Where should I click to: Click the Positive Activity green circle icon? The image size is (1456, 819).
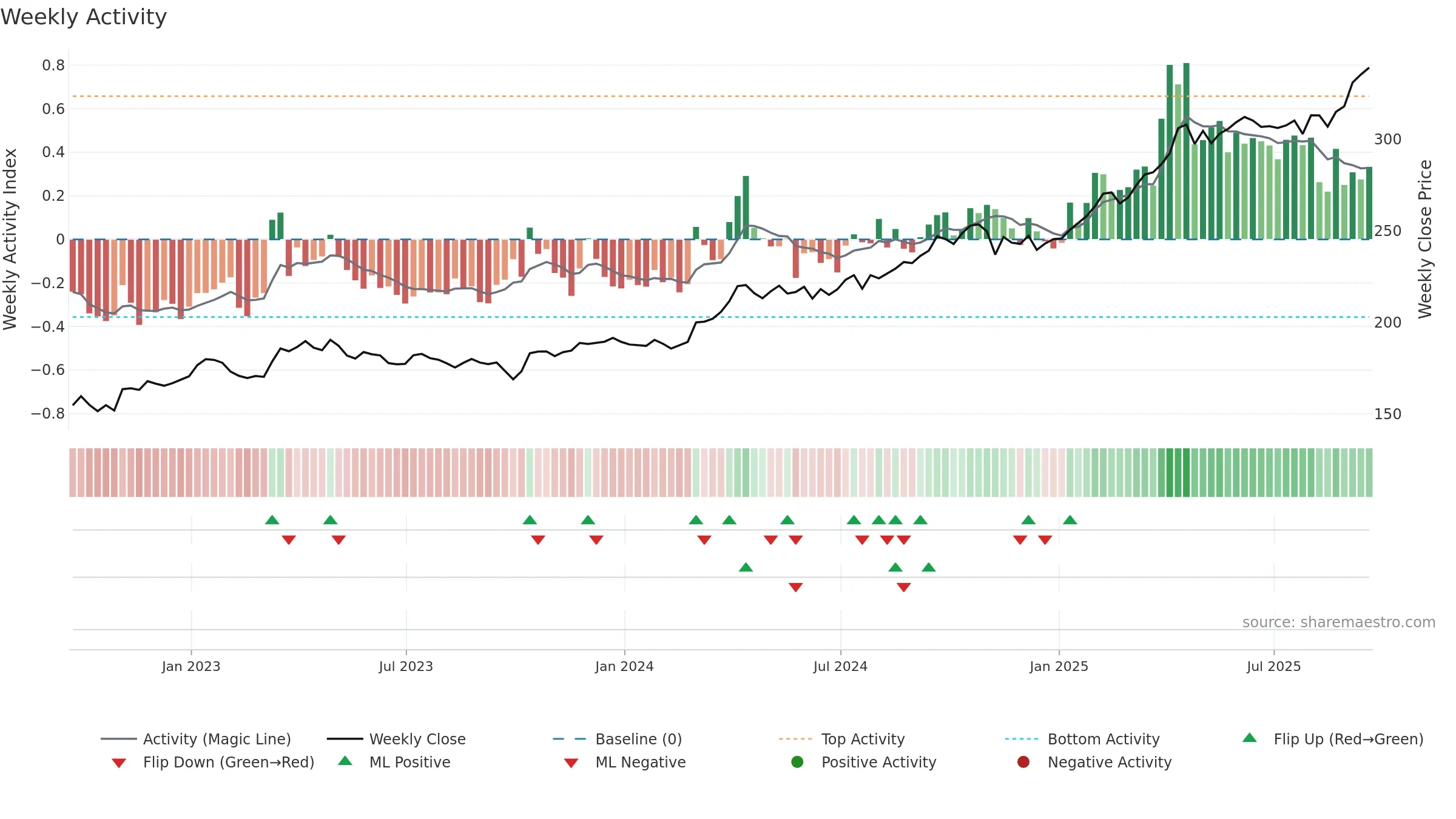tap(798, 762)
